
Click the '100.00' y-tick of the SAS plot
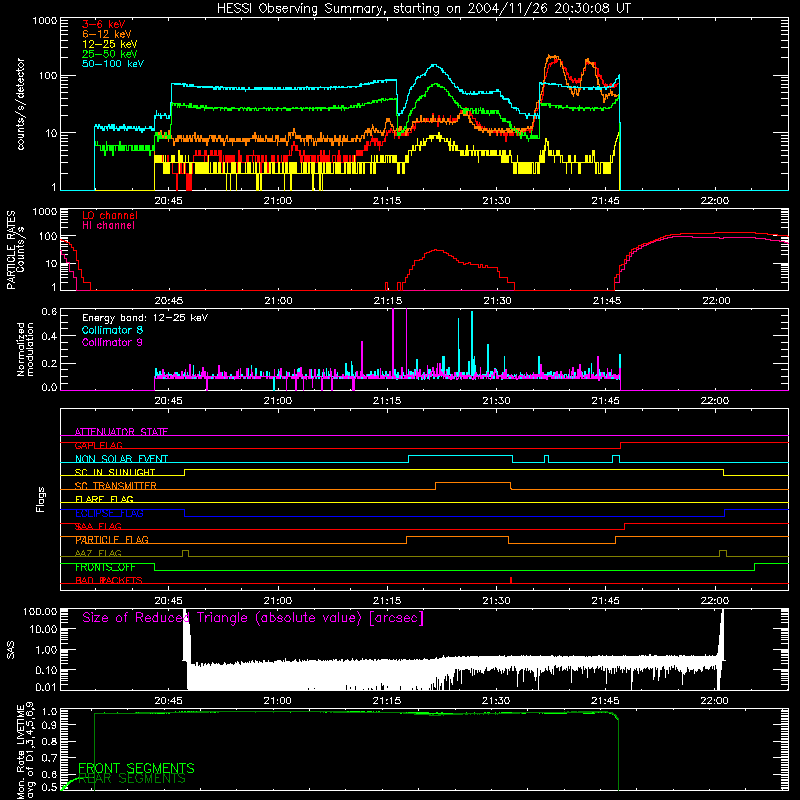click(40, 611)
